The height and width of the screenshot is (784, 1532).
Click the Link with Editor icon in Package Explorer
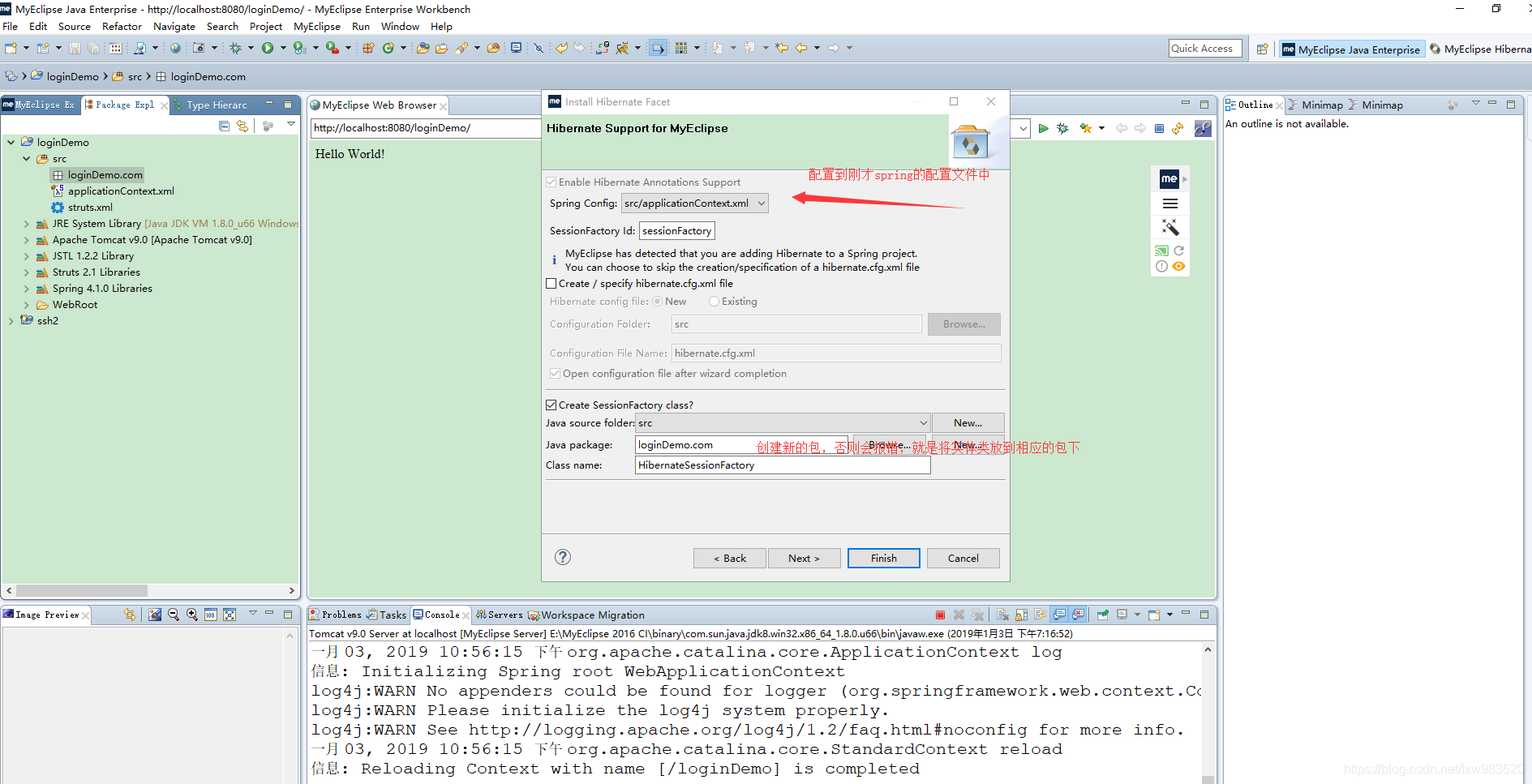tap(242, 126)
